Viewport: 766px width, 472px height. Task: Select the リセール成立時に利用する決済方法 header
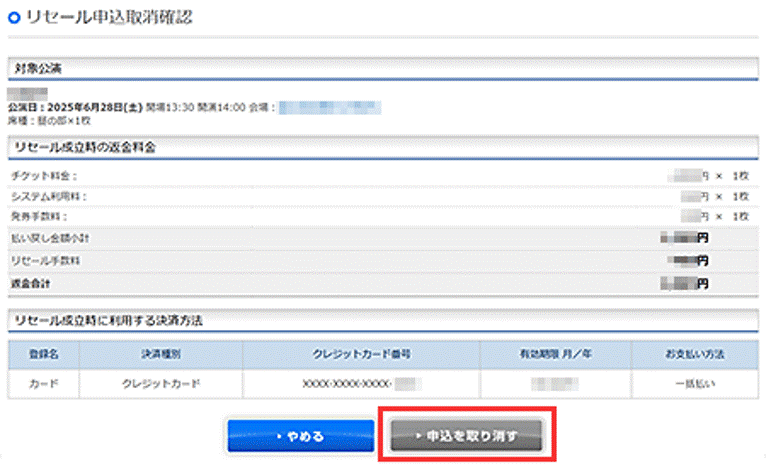[x=109, y=319]
